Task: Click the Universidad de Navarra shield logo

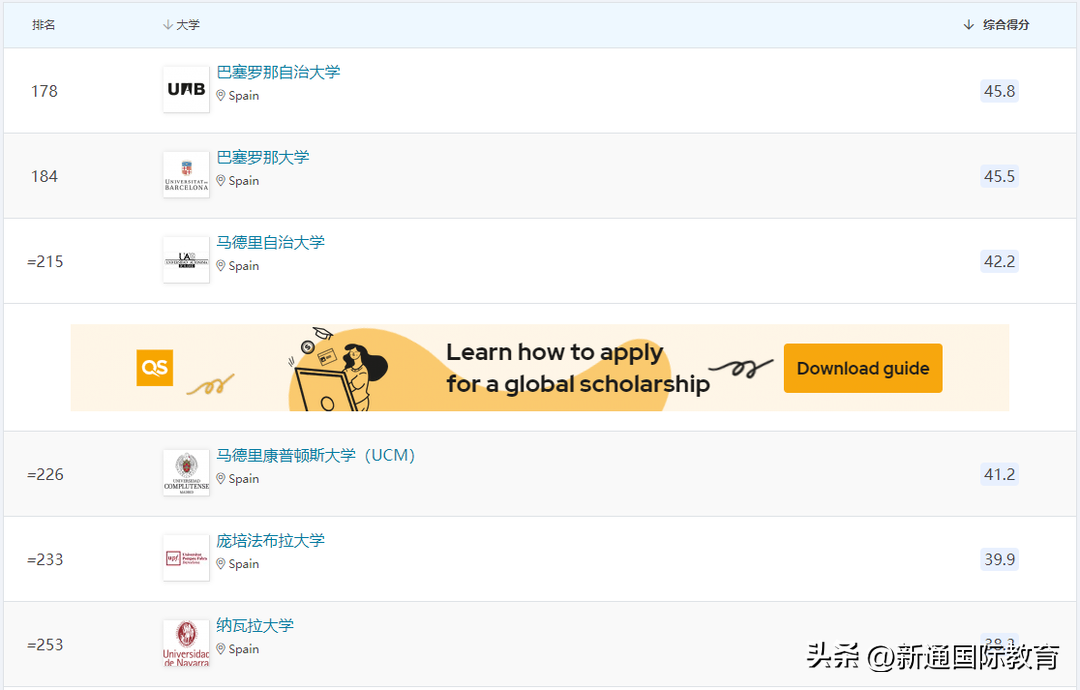Action: [x=185, y=642]
